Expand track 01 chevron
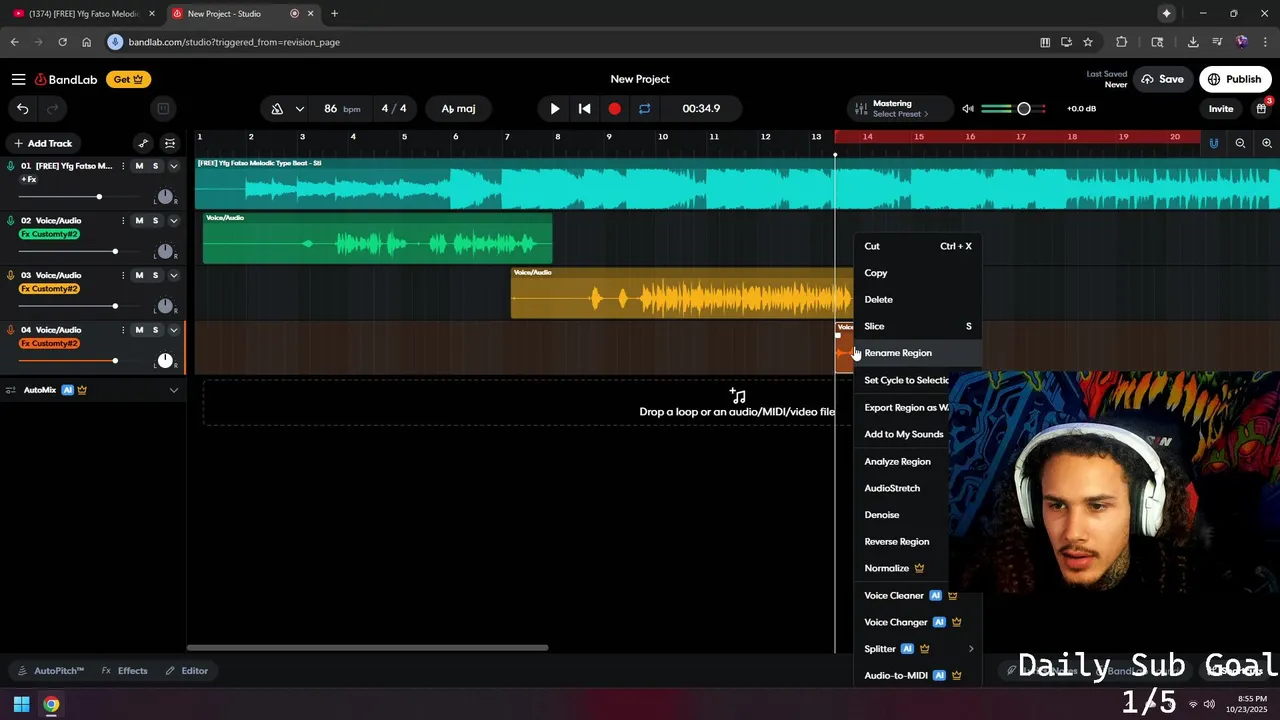Viewport: 1280px width, 720px height. coord(173,166)
